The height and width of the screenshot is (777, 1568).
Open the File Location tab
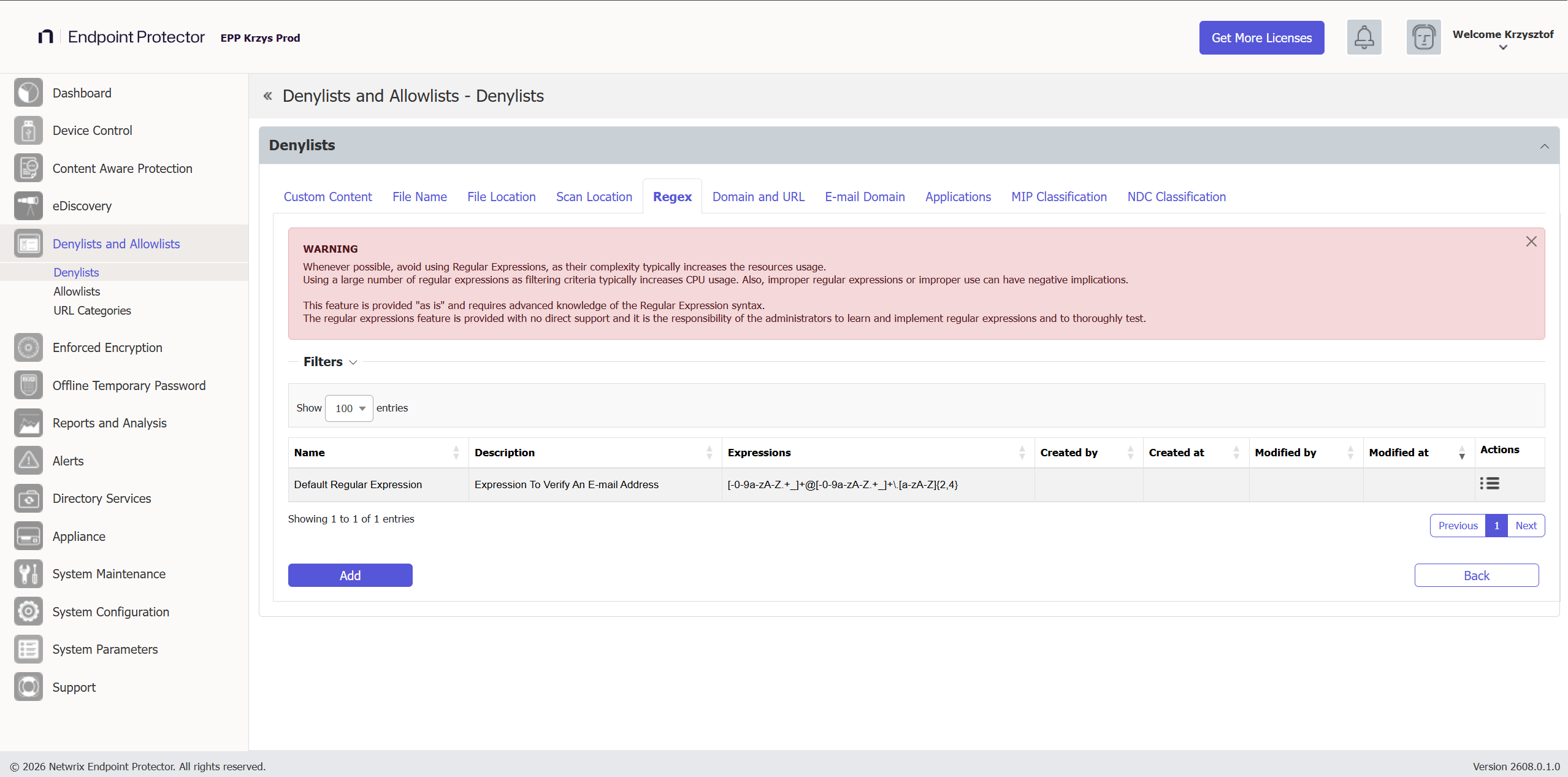[x=501, y=197]
